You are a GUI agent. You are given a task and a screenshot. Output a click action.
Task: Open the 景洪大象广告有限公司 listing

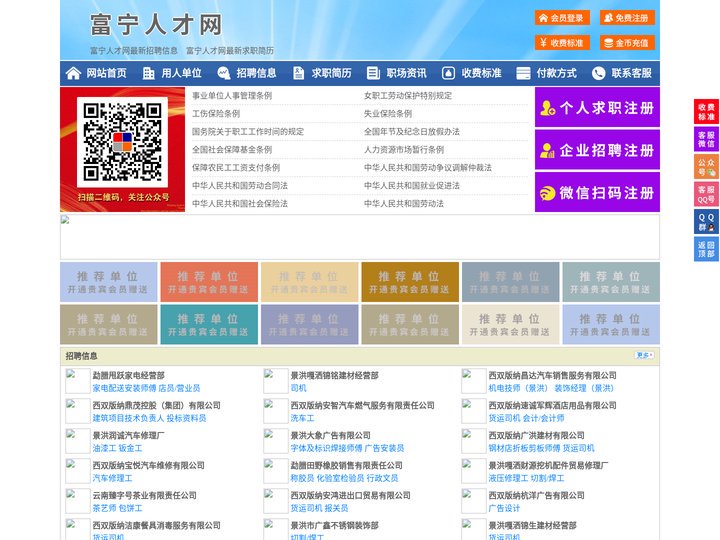click(331, 435)
